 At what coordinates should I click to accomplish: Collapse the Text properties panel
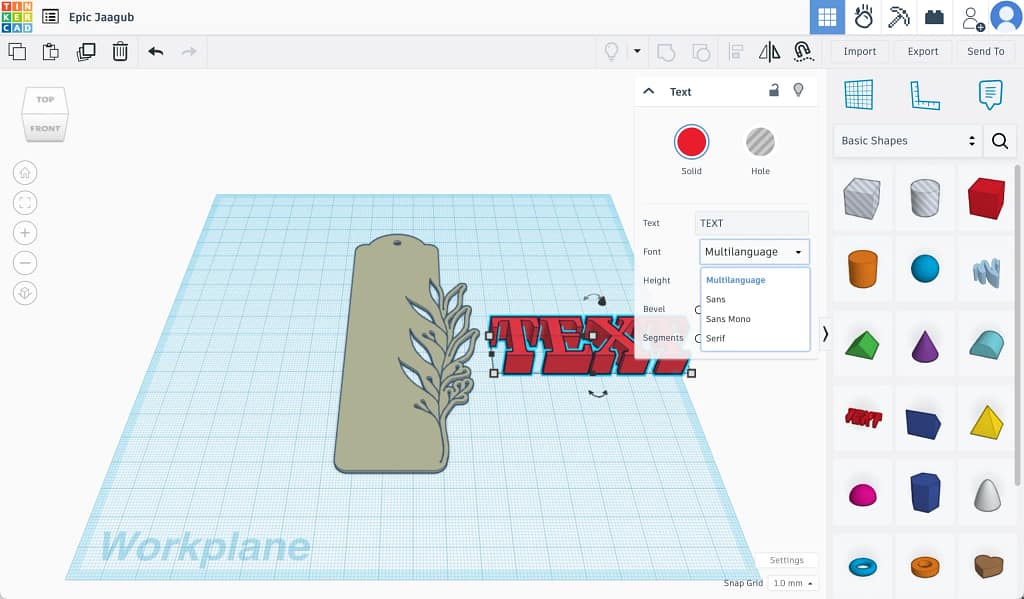(649, 91)
